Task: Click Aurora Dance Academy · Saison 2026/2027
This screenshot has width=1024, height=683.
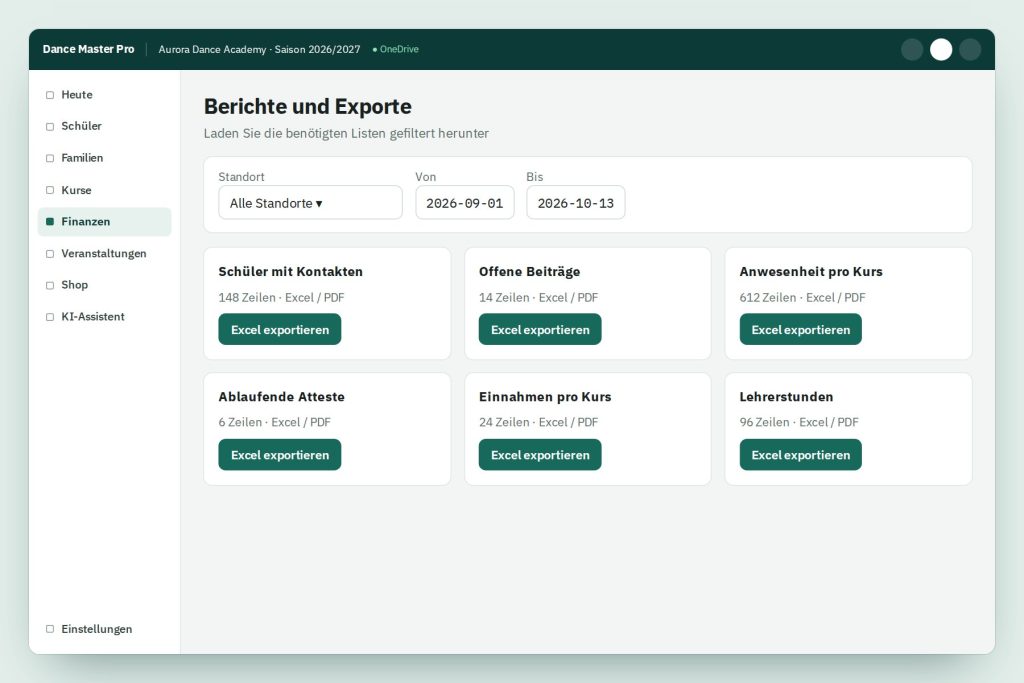Action: [x=259, y=50]
